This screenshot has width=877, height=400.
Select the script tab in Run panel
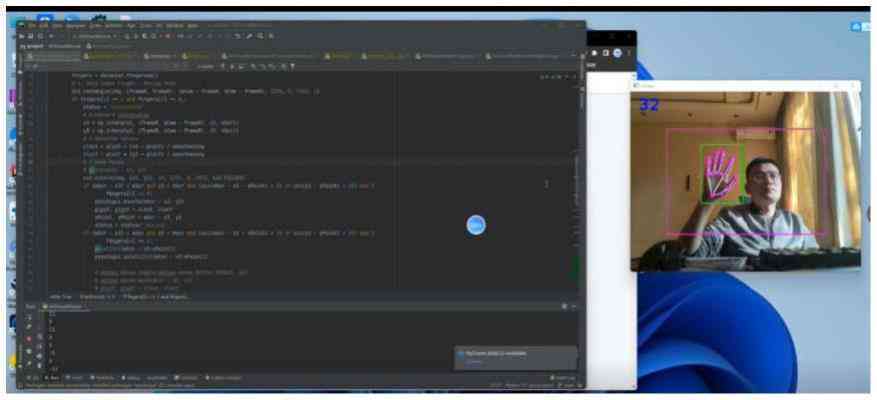(x=63, y=307)
